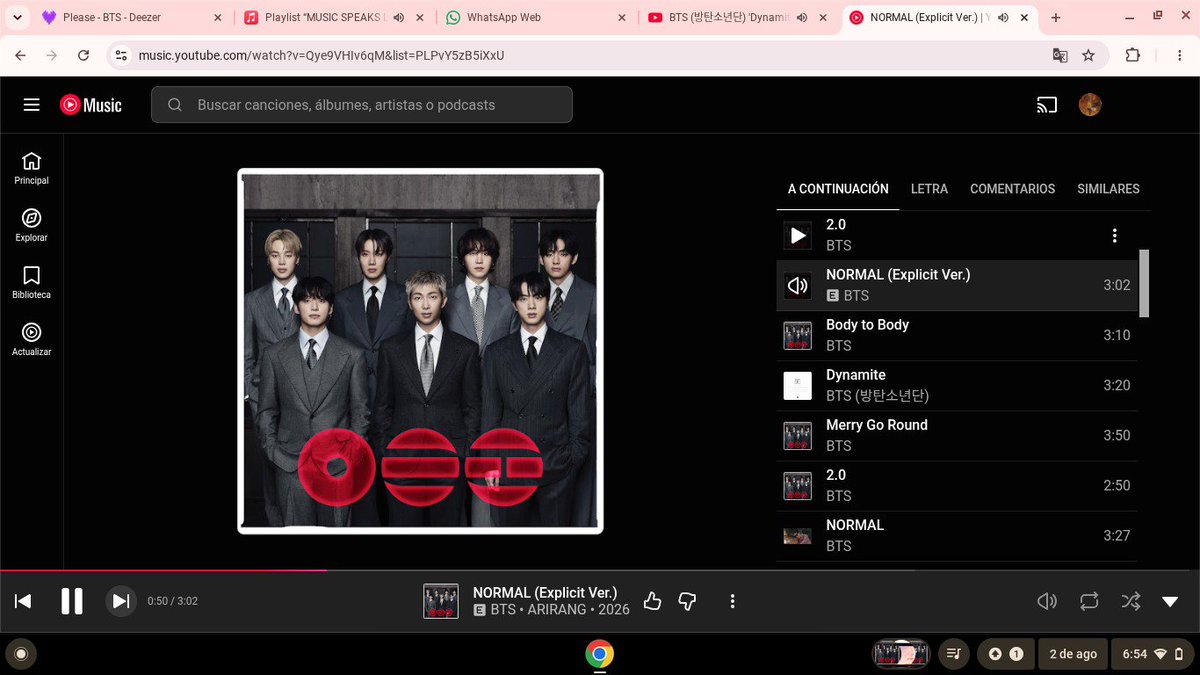Screen dimensions: 1200x675
Task: Skip to the previous track
Action: 23,601
